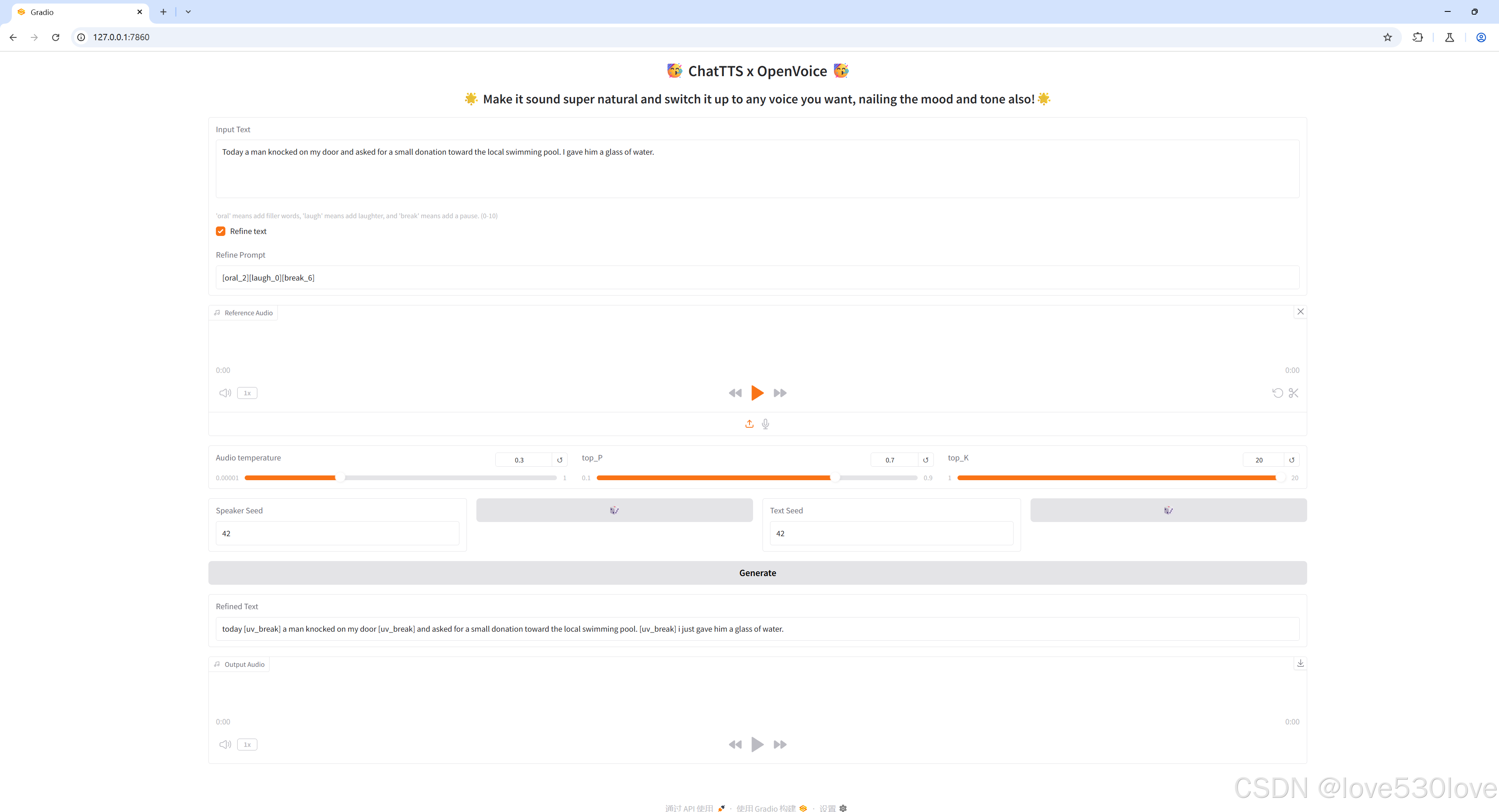Trim Reference Audio with the scissors icon
The image size is (1499, 812).
point(1294,393)
